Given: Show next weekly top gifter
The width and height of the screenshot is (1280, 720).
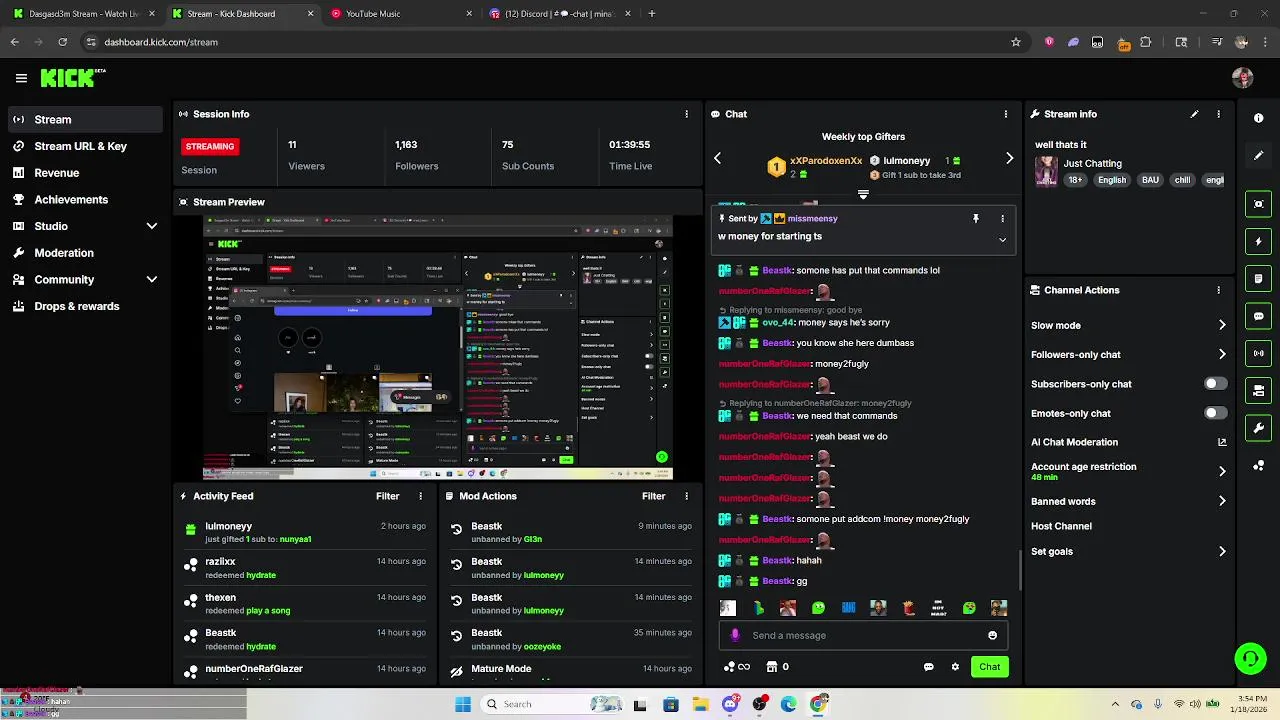Looking at the screenshot, I should click(1009, 158).
